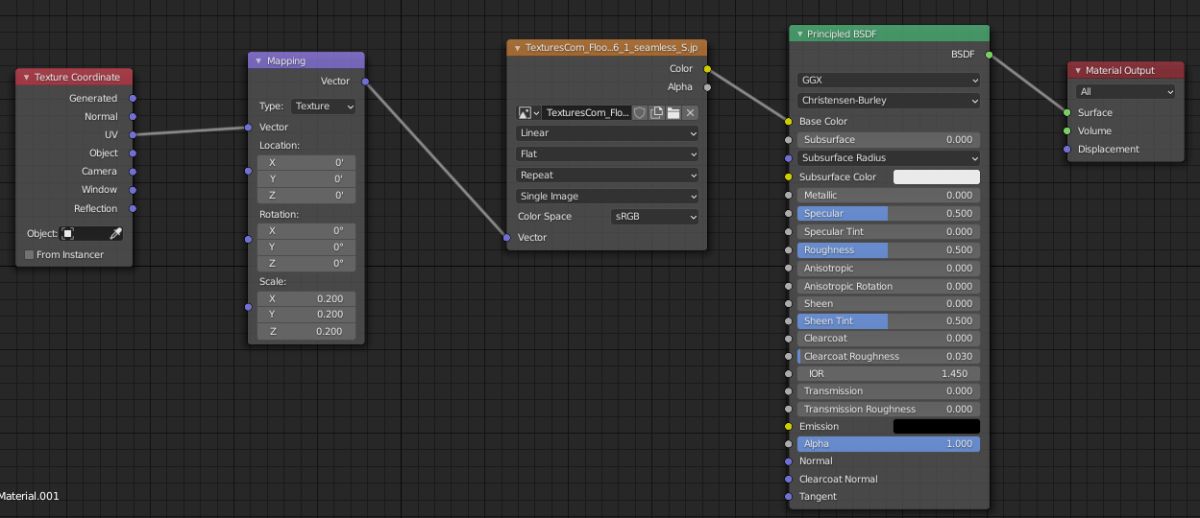Screen dimensions: 1200x518
Task: Click the Base Color input socket
Action: (789, 121)
